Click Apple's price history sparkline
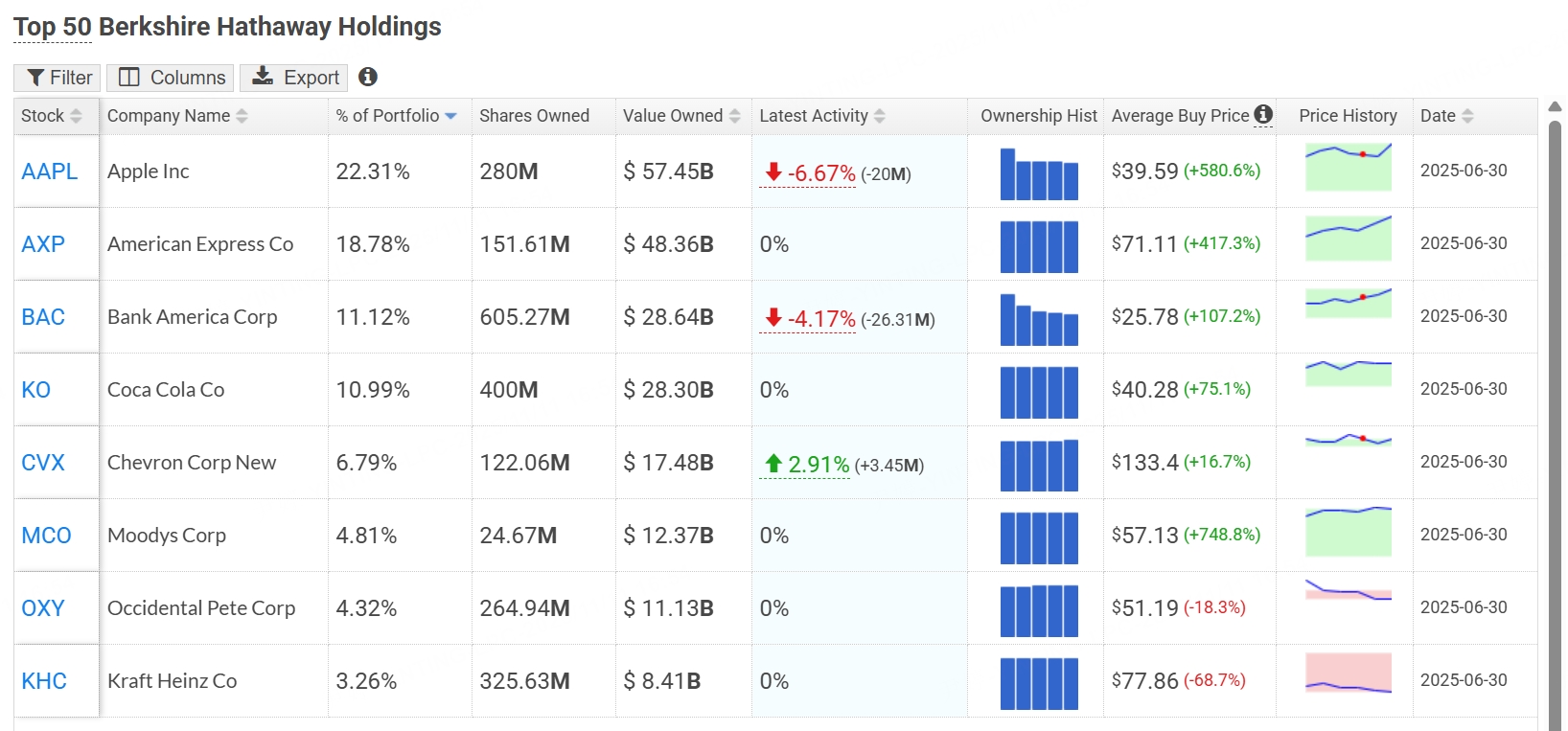Screen dimensions: 1568x731 1349,167
